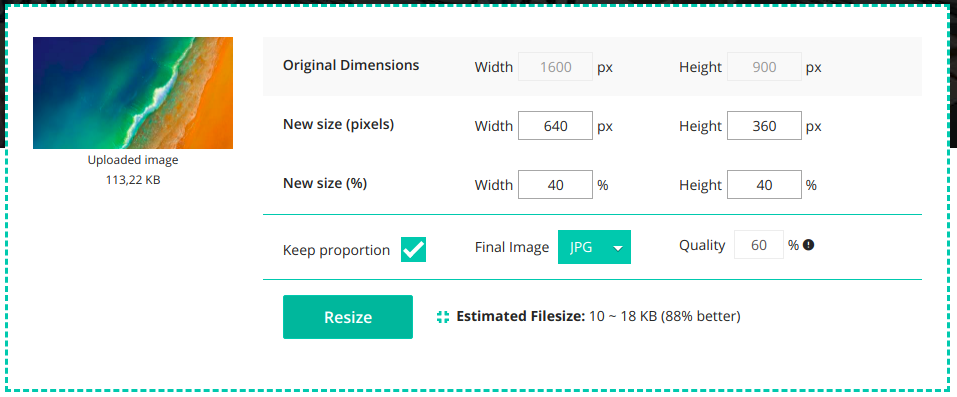This screenshot has height=397, width=957.
Task: Click the dropdown arrow next to JPG
Action: 618,248
